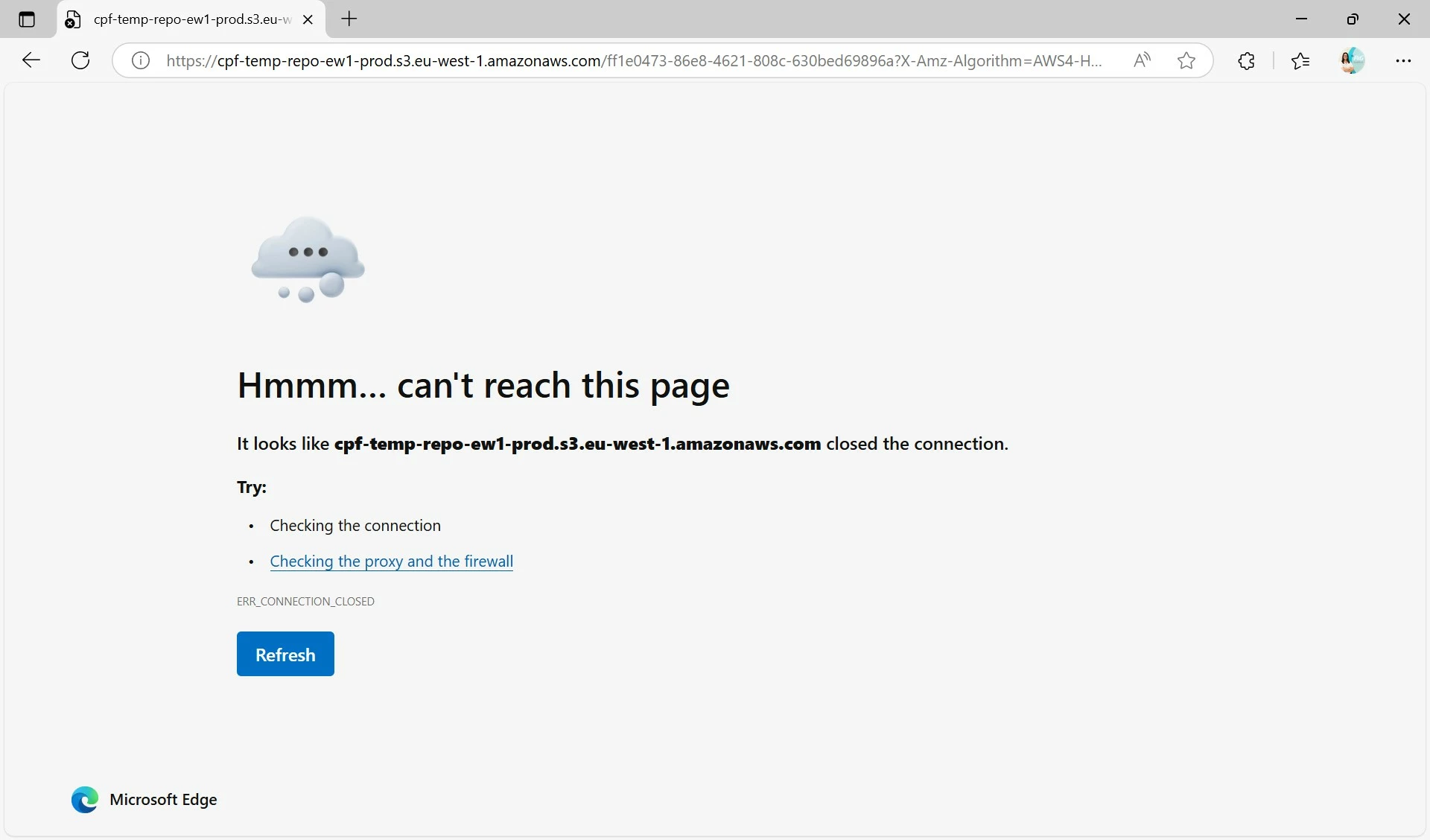Open Checking the proxy and firewall link
The width and height of the screenshot is (1430, 840).
(391, 561)
